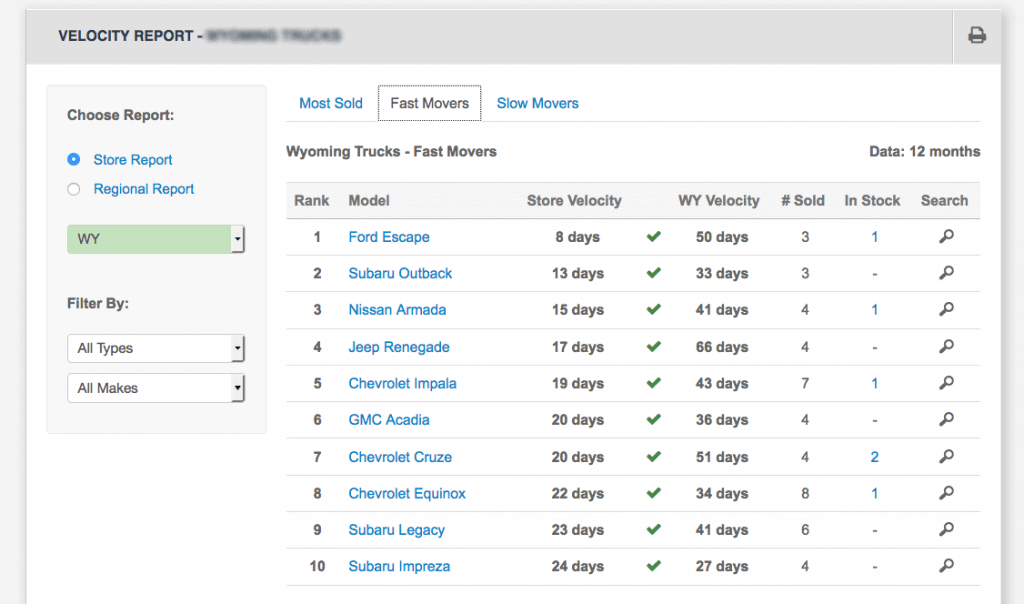Open the Chevrolet Cruze model link
The image size is (1024, 604).
coord(400,457)
